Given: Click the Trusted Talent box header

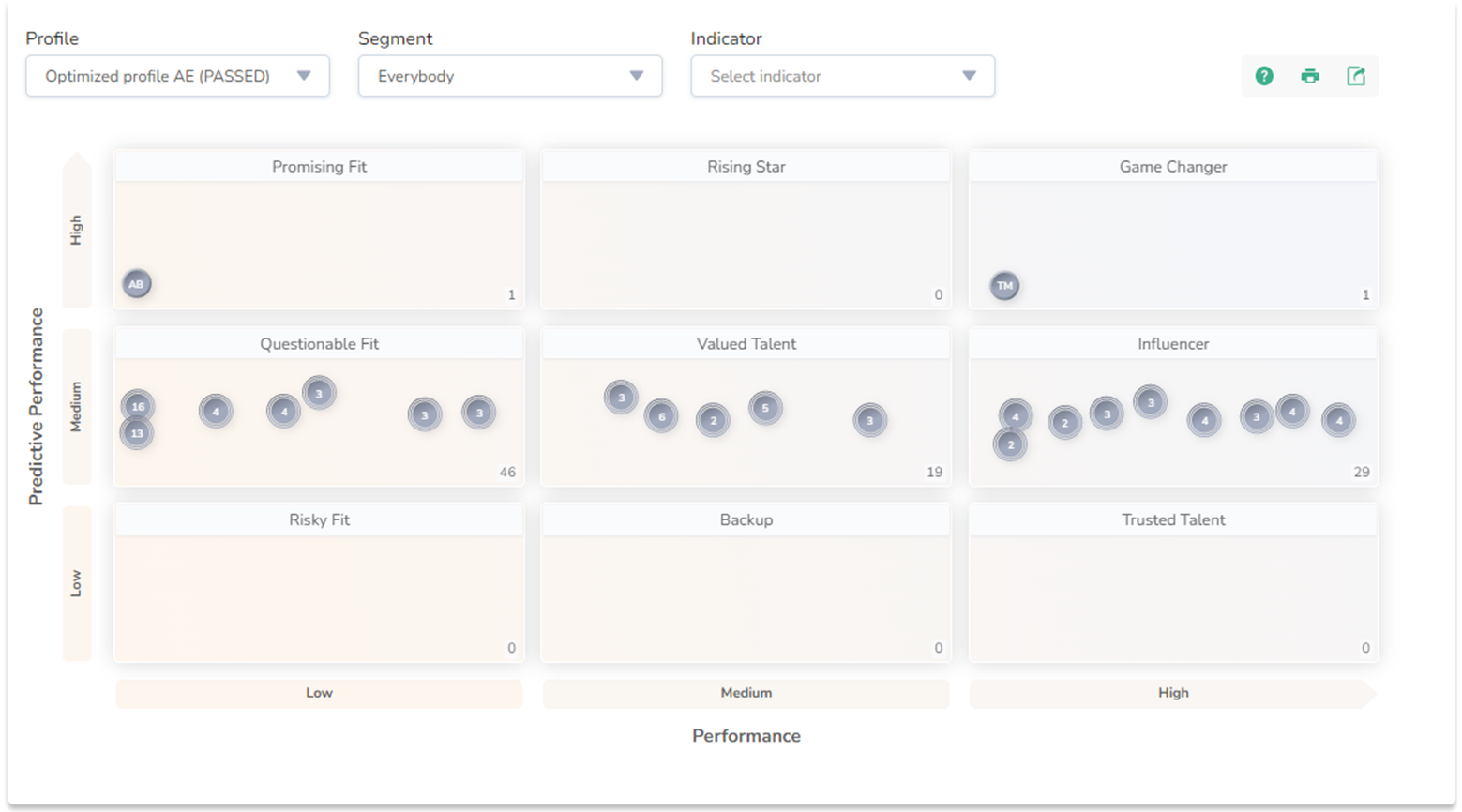Looking at the screenshot, I should (x=1172, y=520).
